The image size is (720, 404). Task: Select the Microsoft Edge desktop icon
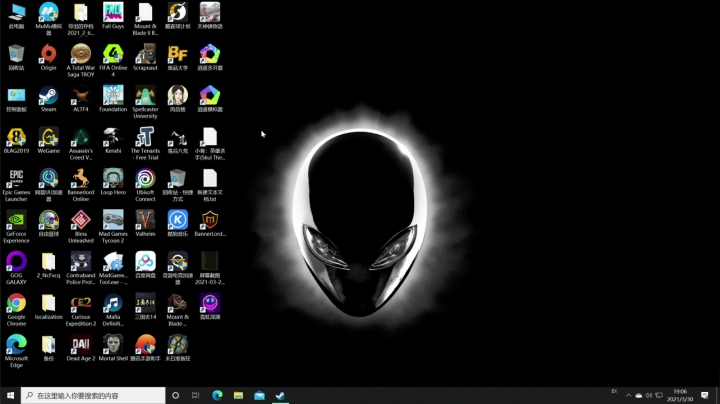(16, 351)
